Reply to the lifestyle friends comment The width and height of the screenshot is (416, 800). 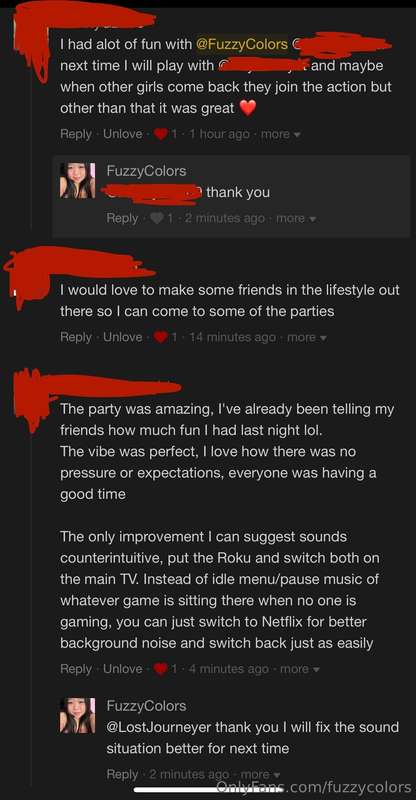click(76, 337)
